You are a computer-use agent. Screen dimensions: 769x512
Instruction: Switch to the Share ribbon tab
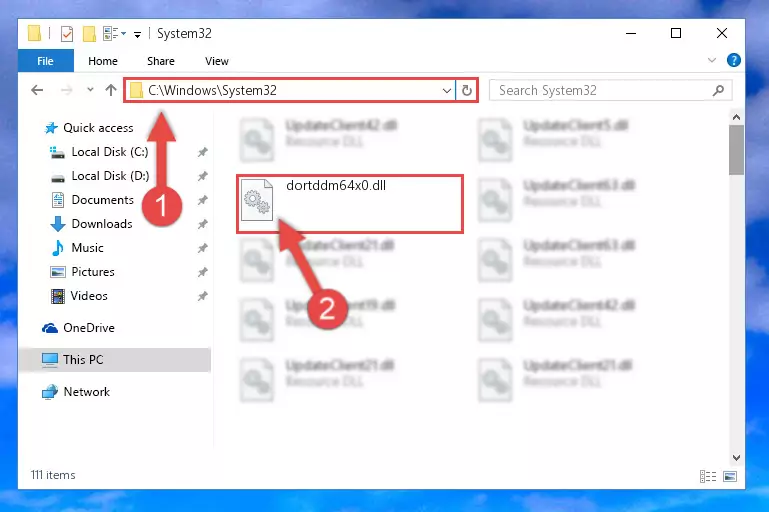161,61
